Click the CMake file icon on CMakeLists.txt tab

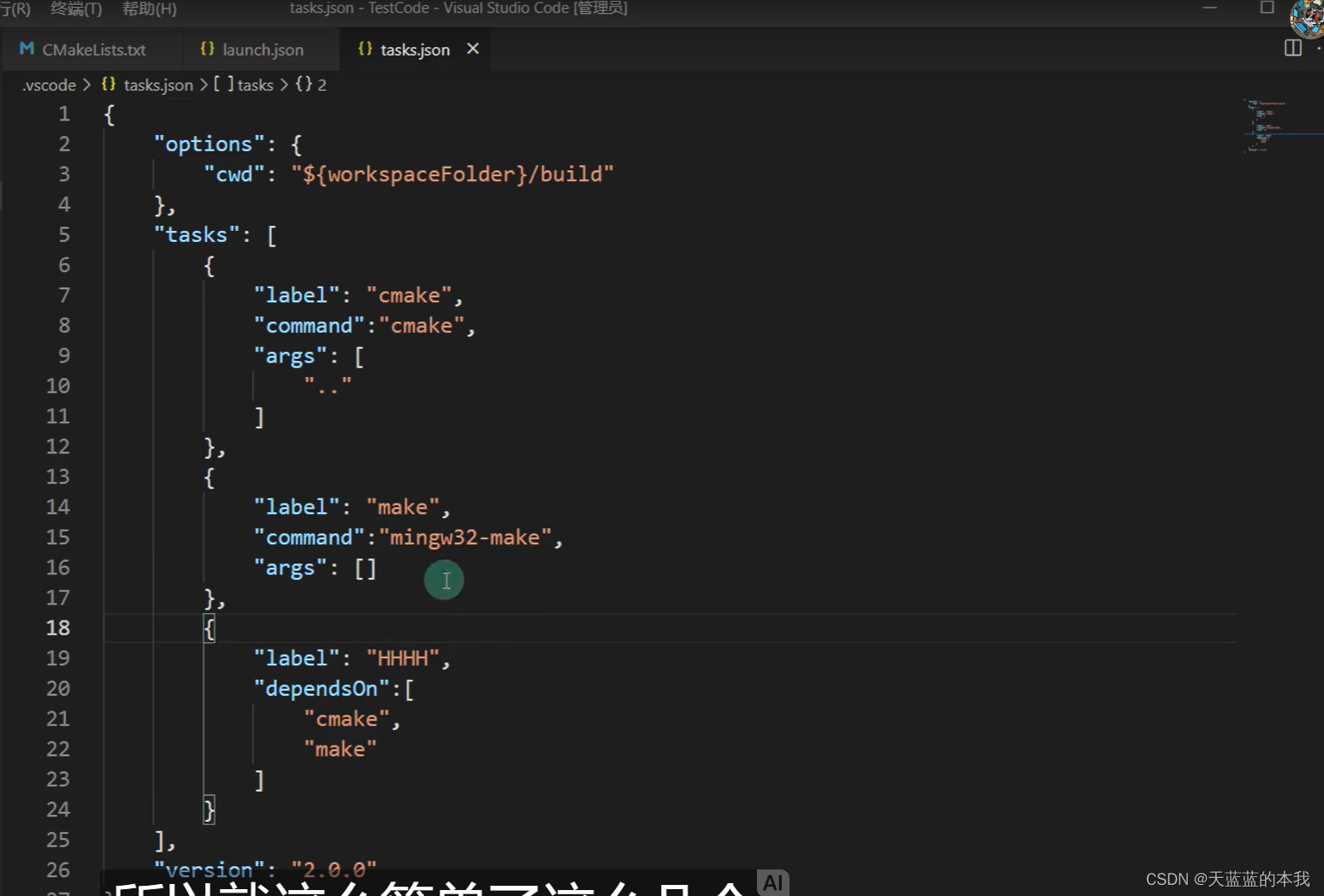tap(27, 49)
